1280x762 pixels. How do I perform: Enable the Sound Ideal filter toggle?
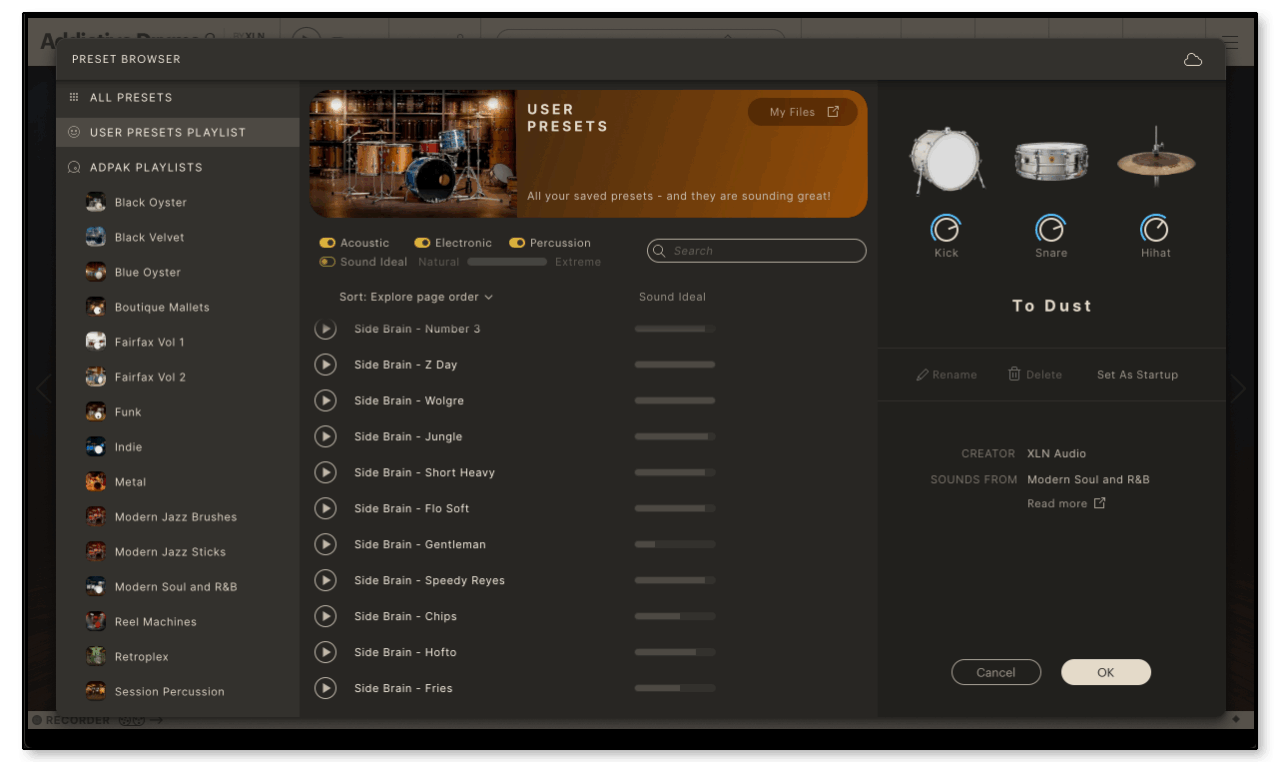[x=327, y=262]
